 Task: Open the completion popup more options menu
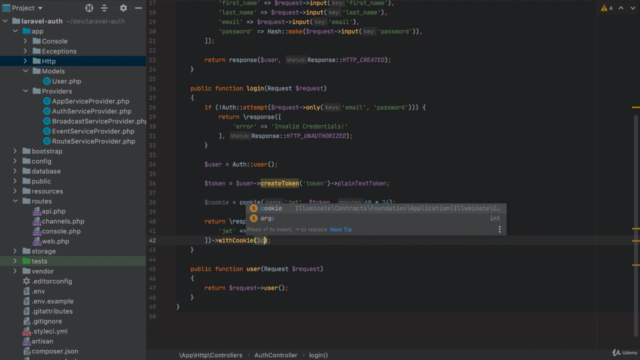[x=500, y=229]
